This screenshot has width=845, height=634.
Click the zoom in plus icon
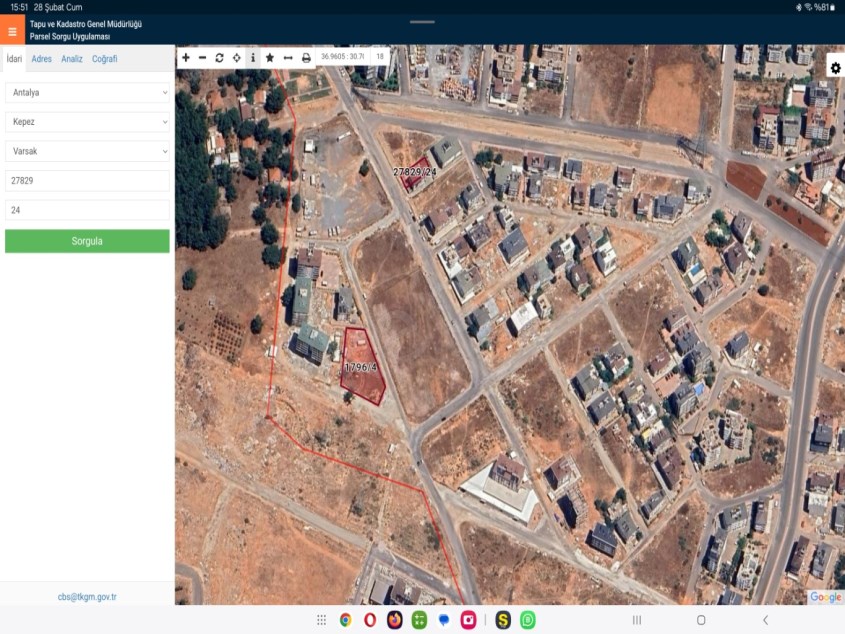186,58
